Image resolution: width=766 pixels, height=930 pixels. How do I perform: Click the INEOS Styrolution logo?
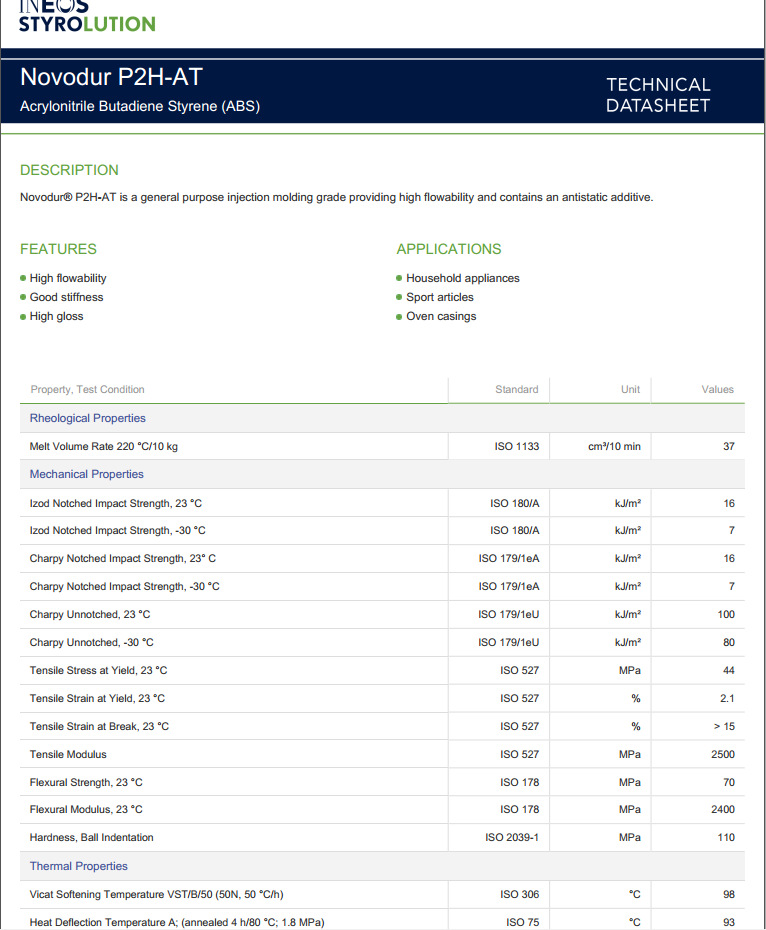(x=87, y=16)
